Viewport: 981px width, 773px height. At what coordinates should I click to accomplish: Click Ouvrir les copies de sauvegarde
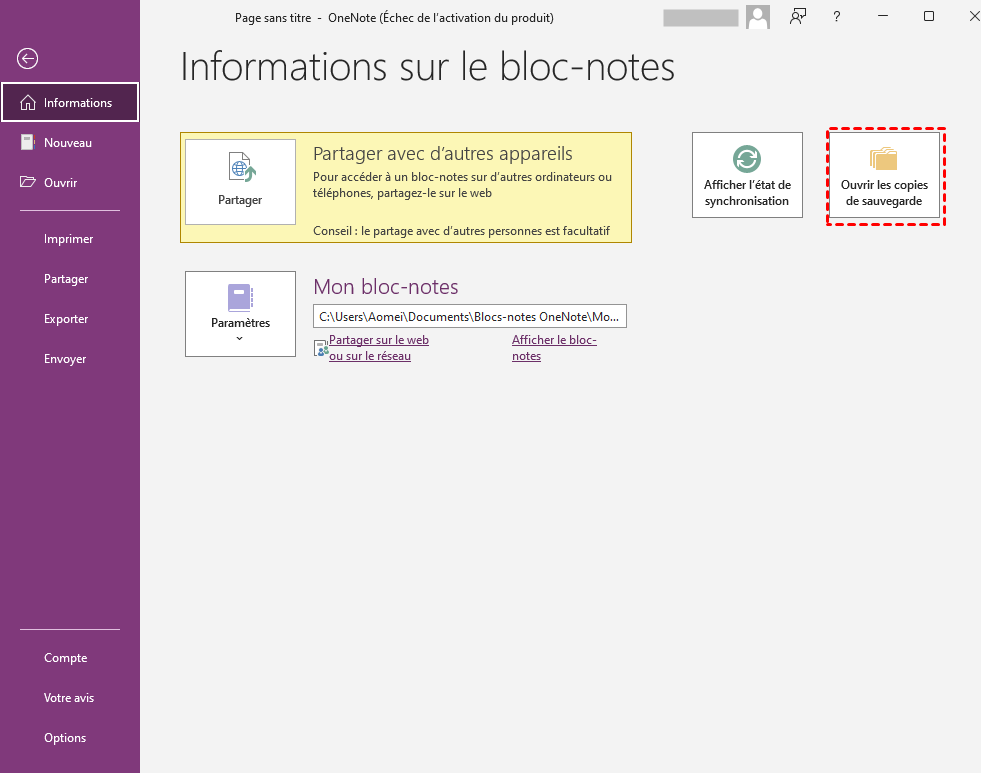[x=884, y=175]
